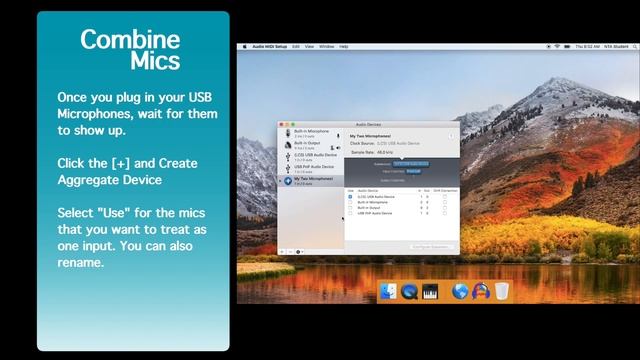The width and height of the screenshot is (640, 360).
Task: Enable Drift Correction for USB PnP Audio Device
Action: point(445,213)
